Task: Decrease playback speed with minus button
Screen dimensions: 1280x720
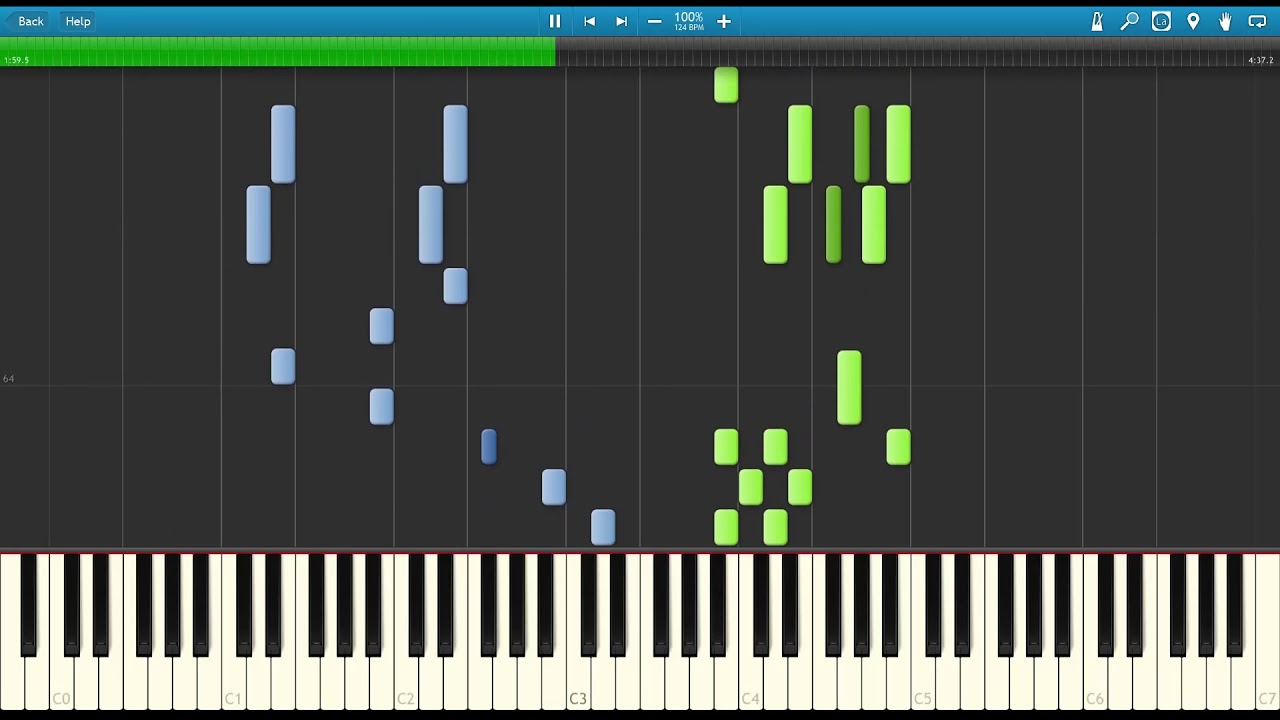Action: tap(655, 21)
